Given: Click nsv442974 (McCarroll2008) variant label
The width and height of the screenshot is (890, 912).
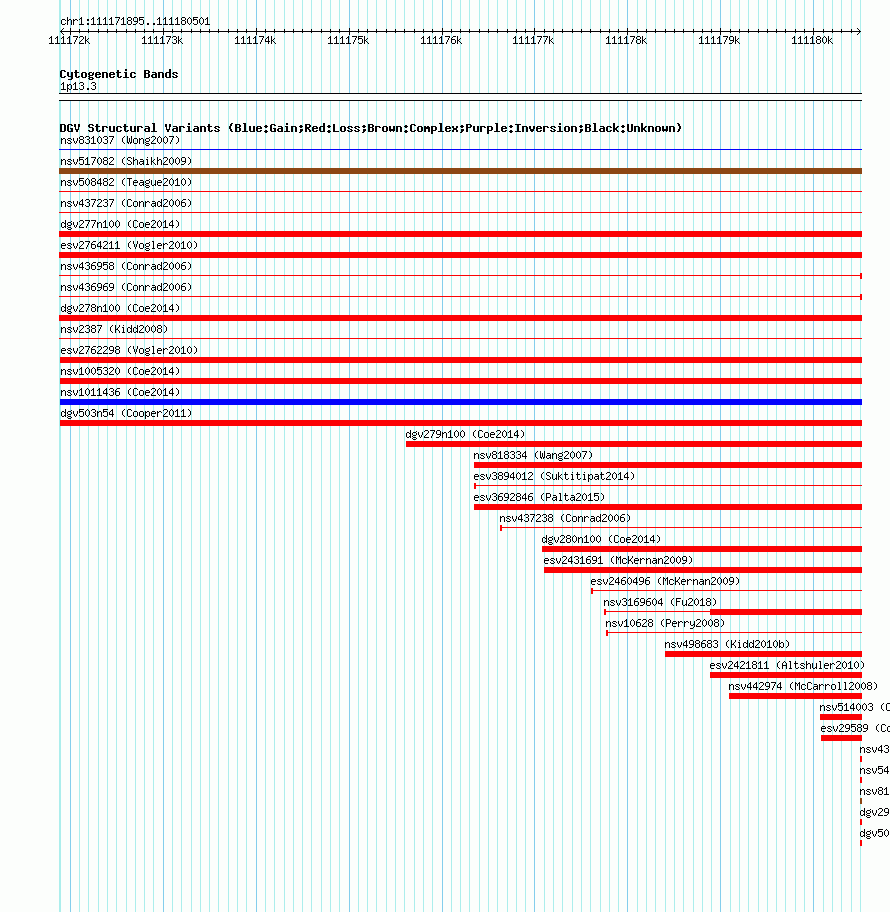Looking at the screenshot, I should tap(803, 686).
